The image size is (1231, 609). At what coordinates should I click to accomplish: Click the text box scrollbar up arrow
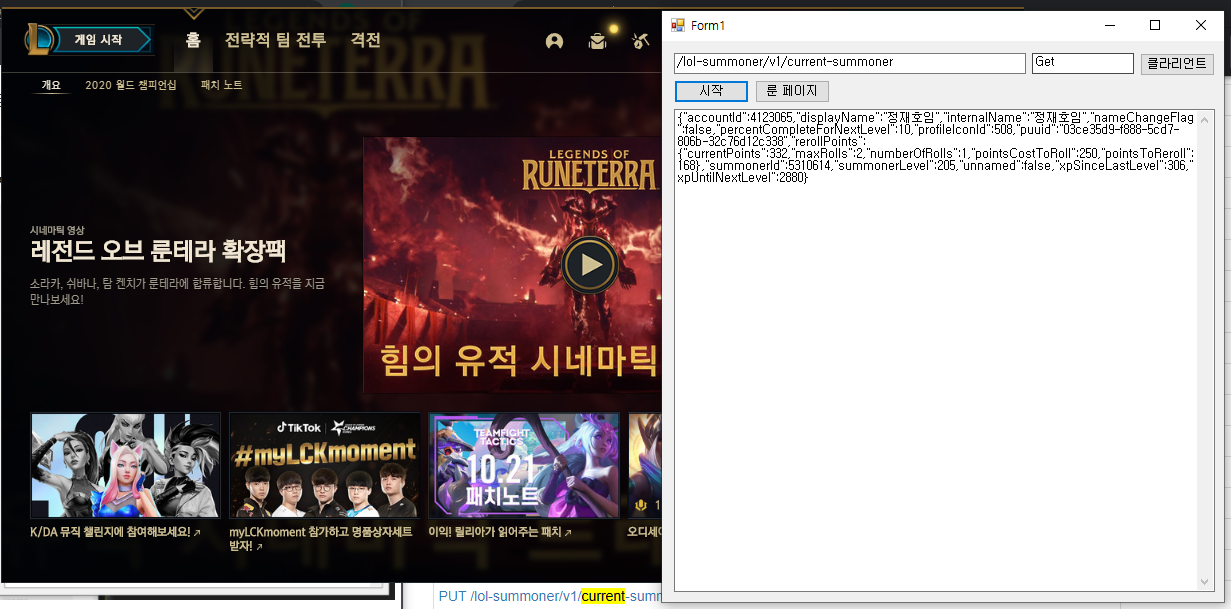click(x=1205, y=118)
